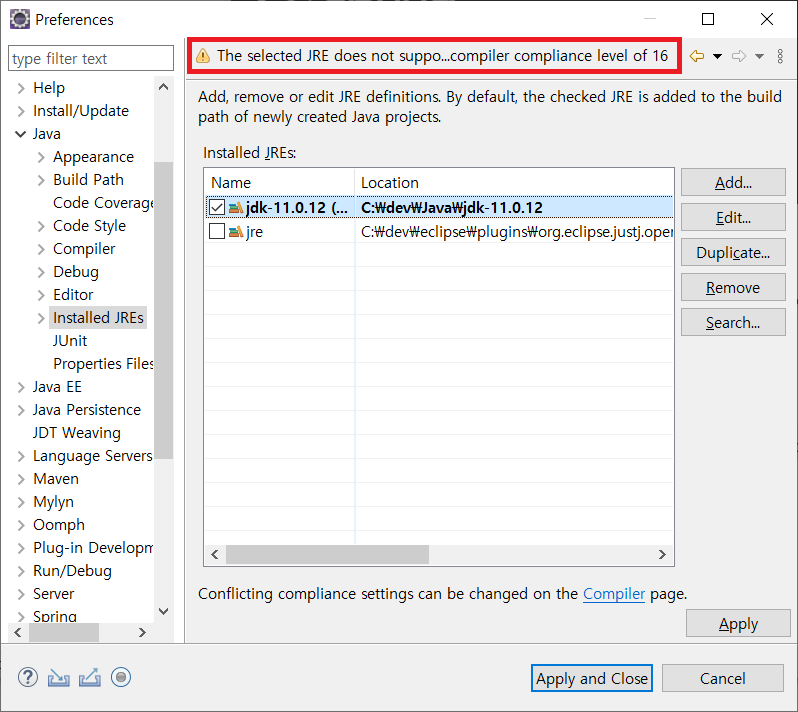Screen dimensions: 798x712
Task: Expand the Appearance node
Action: click(41, 157)
